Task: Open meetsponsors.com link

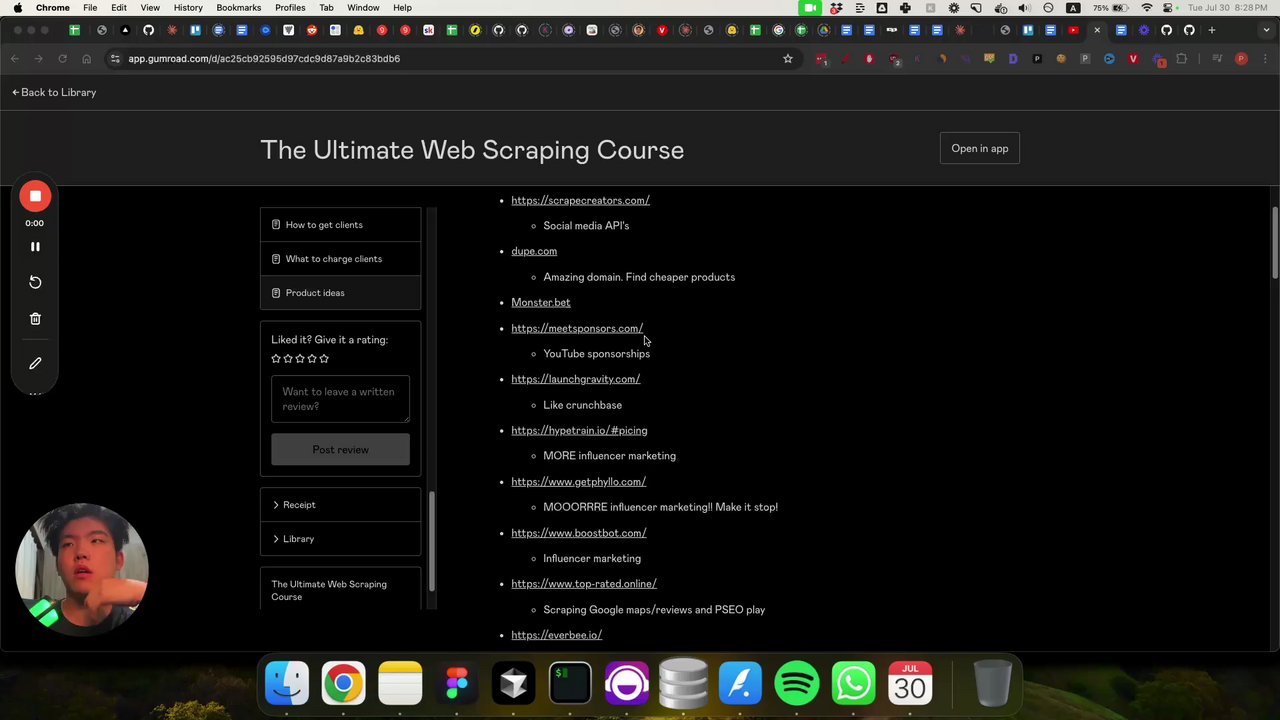Action: 577,328
